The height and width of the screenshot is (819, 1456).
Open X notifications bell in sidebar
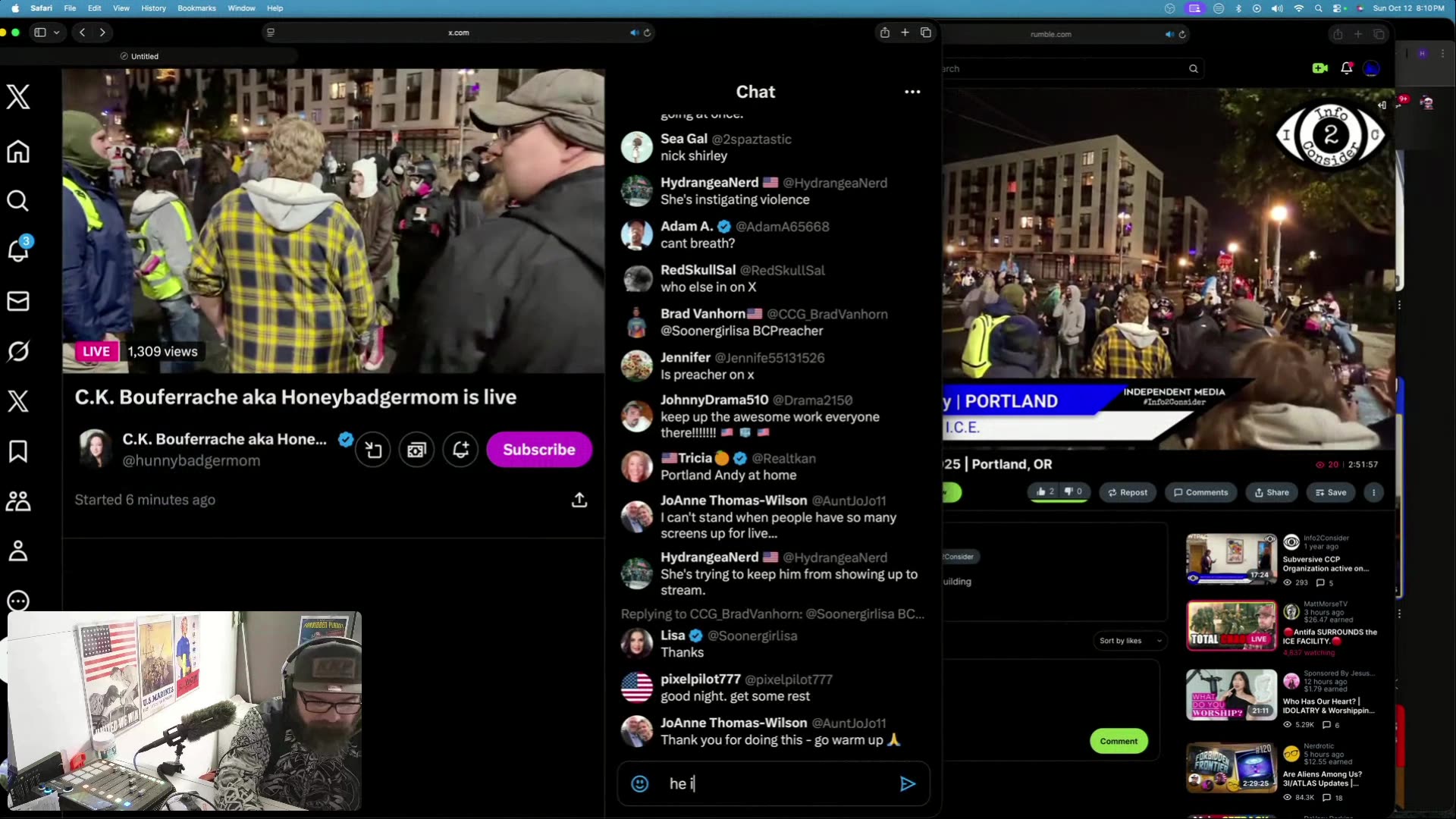[x=18, y=250]
